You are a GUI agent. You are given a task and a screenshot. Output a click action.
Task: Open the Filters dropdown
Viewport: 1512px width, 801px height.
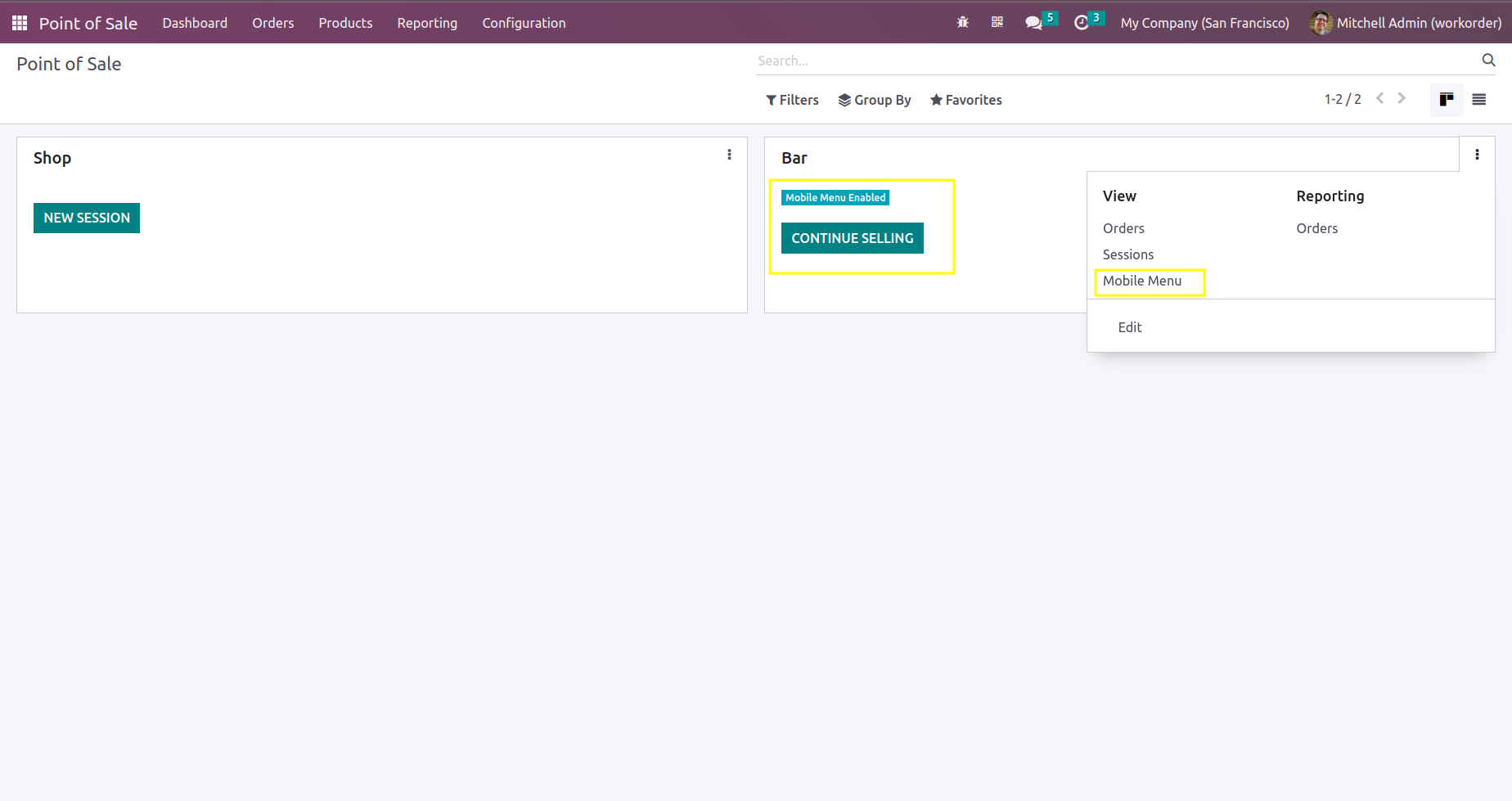pos(792,100)
